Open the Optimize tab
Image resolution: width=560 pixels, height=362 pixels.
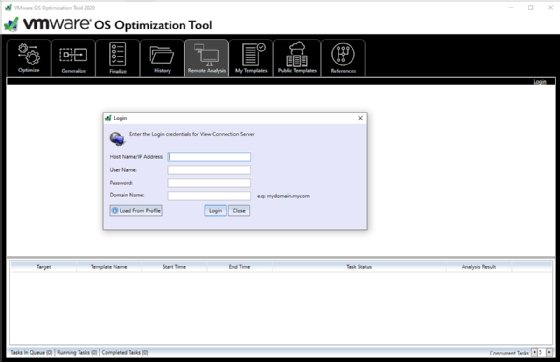pyautogui.click(x=29, y=58)
